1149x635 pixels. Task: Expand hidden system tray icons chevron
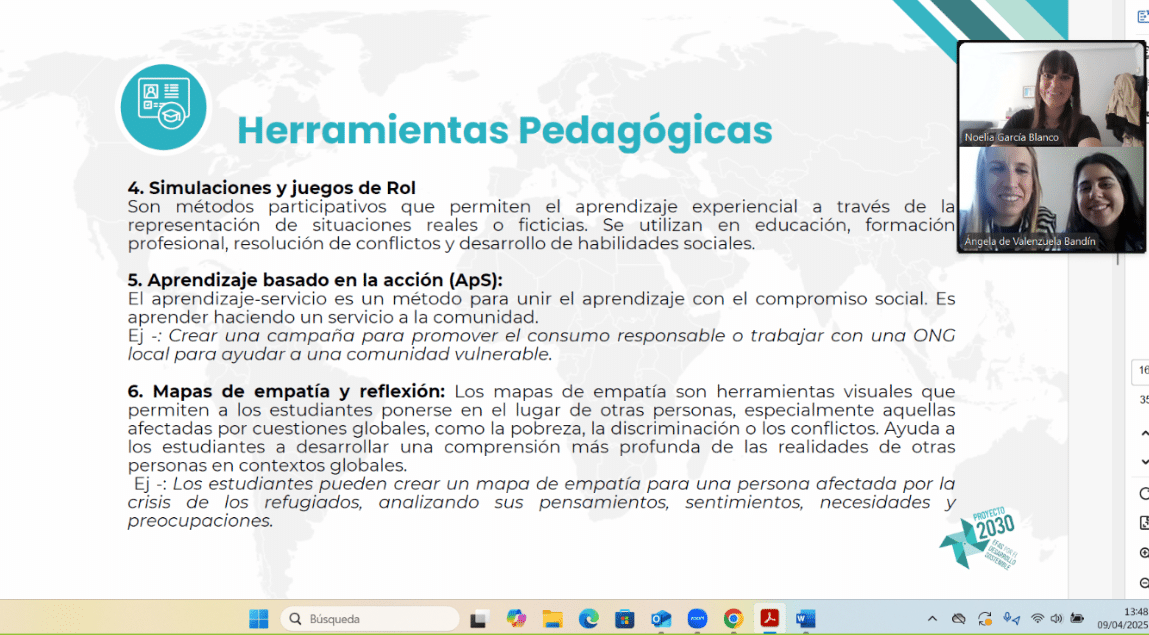pyautogui.click(x=932, y=619)
